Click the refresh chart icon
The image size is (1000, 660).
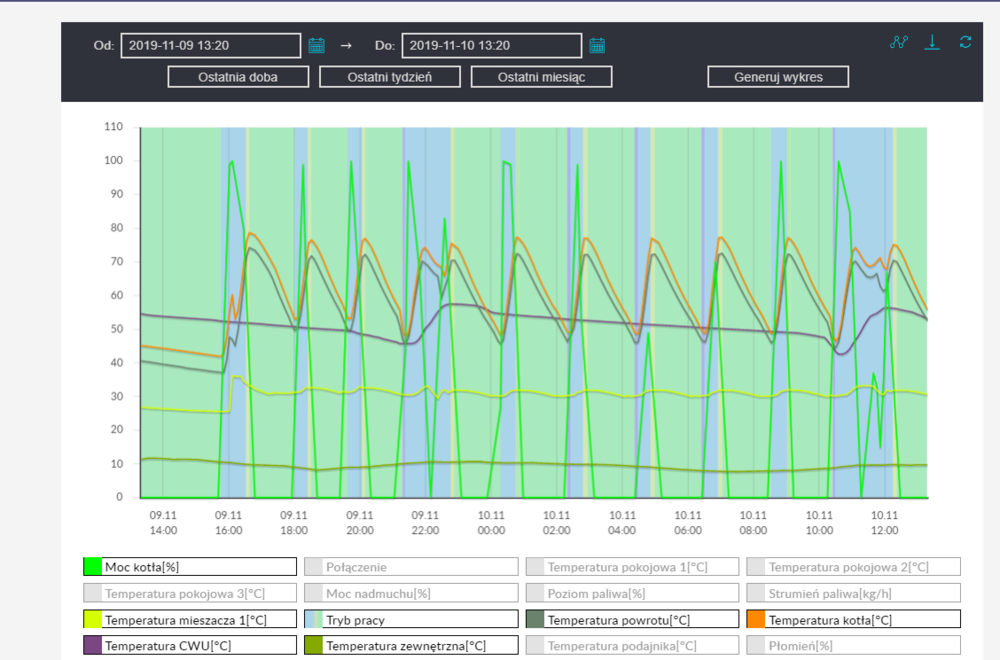coord(965,42)
